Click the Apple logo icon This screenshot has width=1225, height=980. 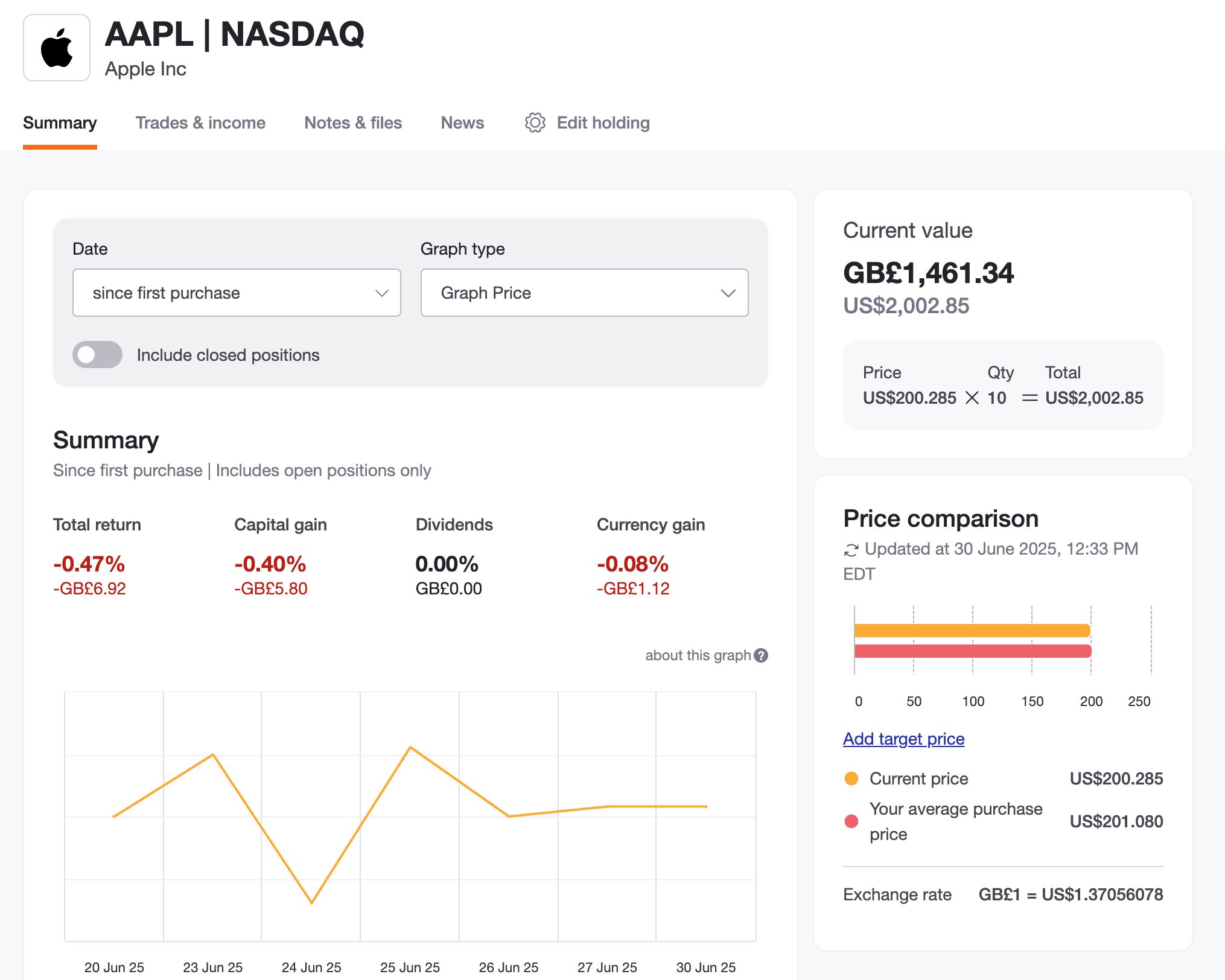click(57, 48)
